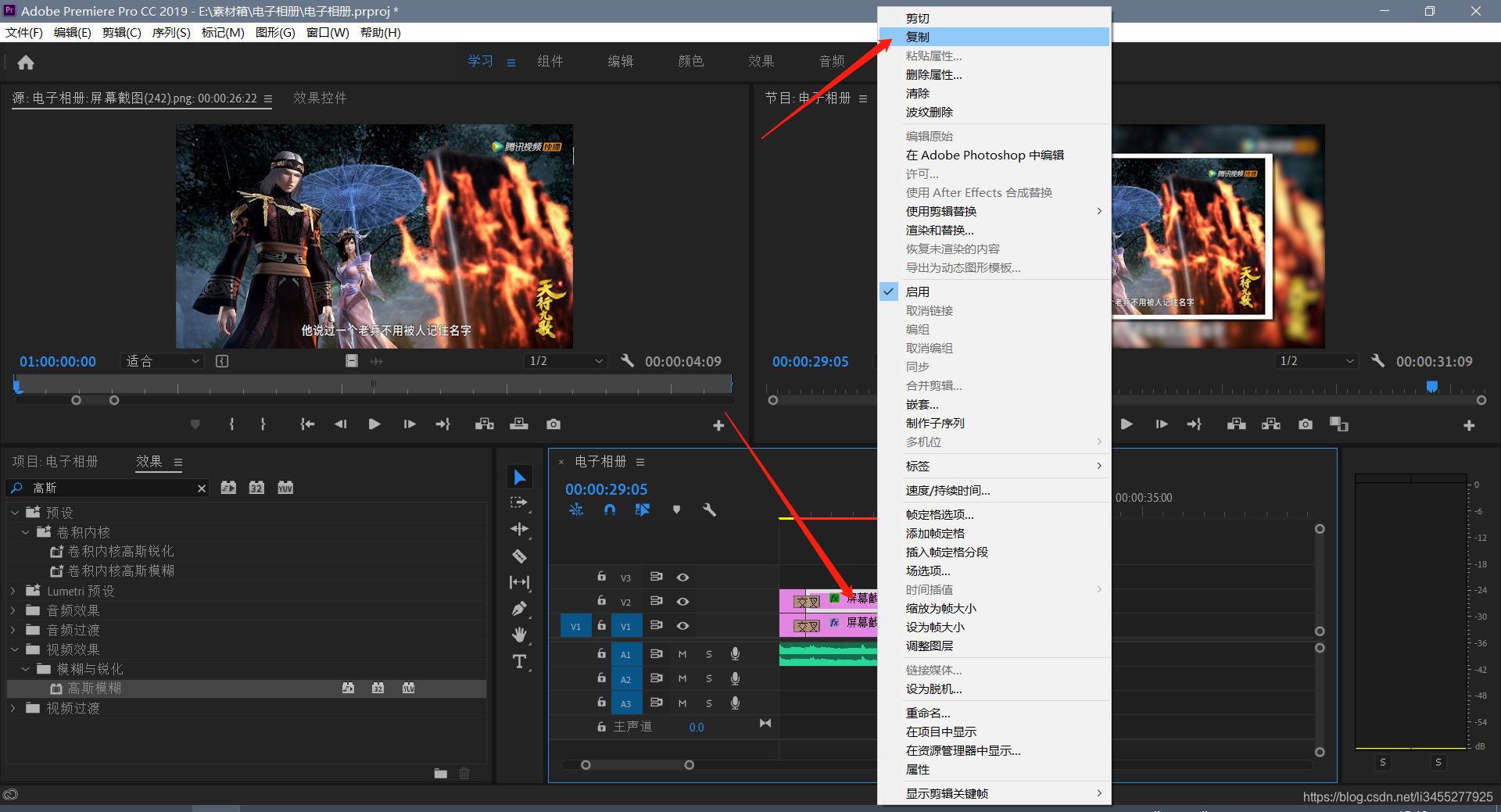Open source monitor 1/2 resolution dropdown
This screenshot has height=812, width=1501.
click(565, 361)
